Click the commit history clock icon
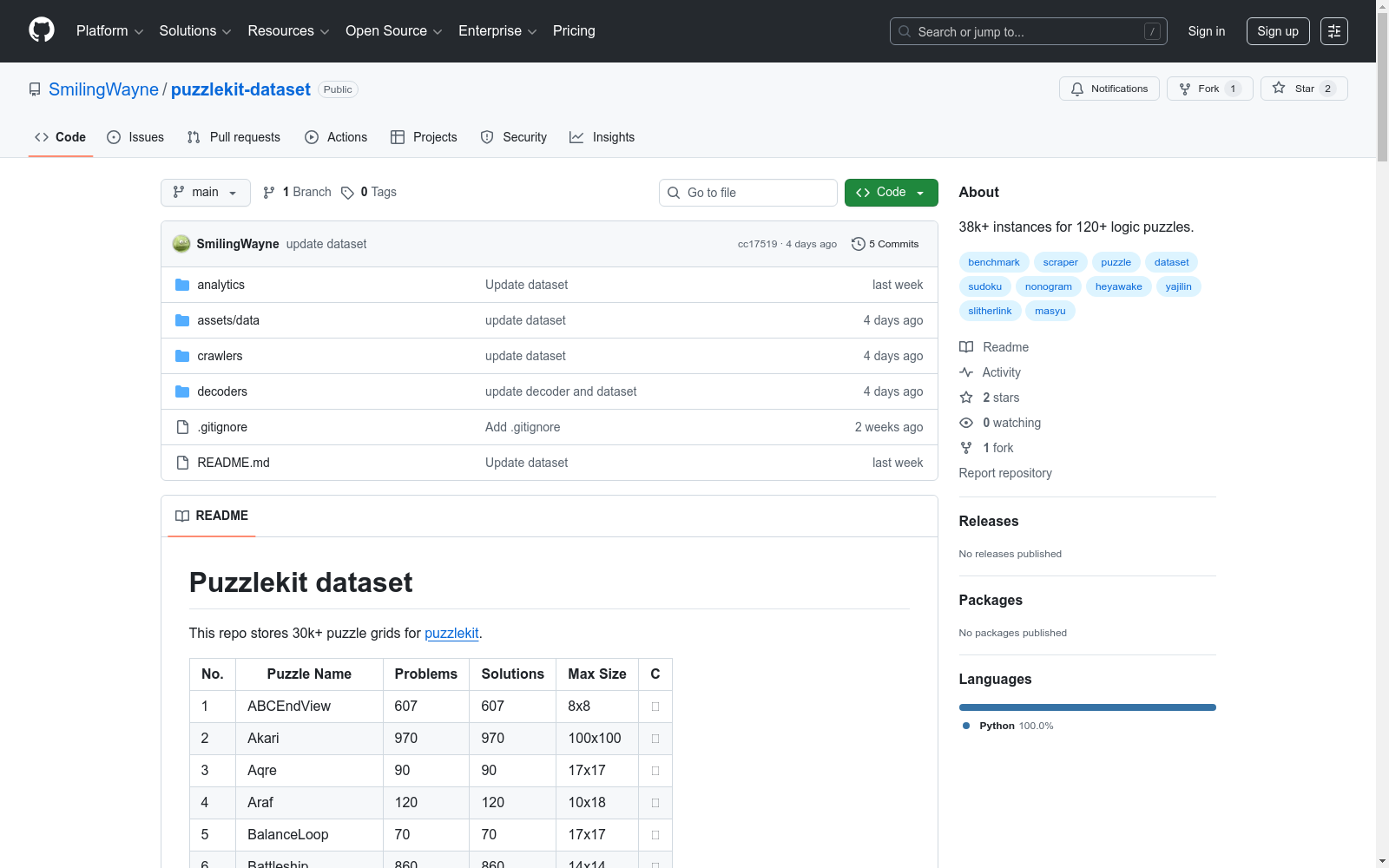This screenshot has width=1389, height=868. [x=859, y=244]
